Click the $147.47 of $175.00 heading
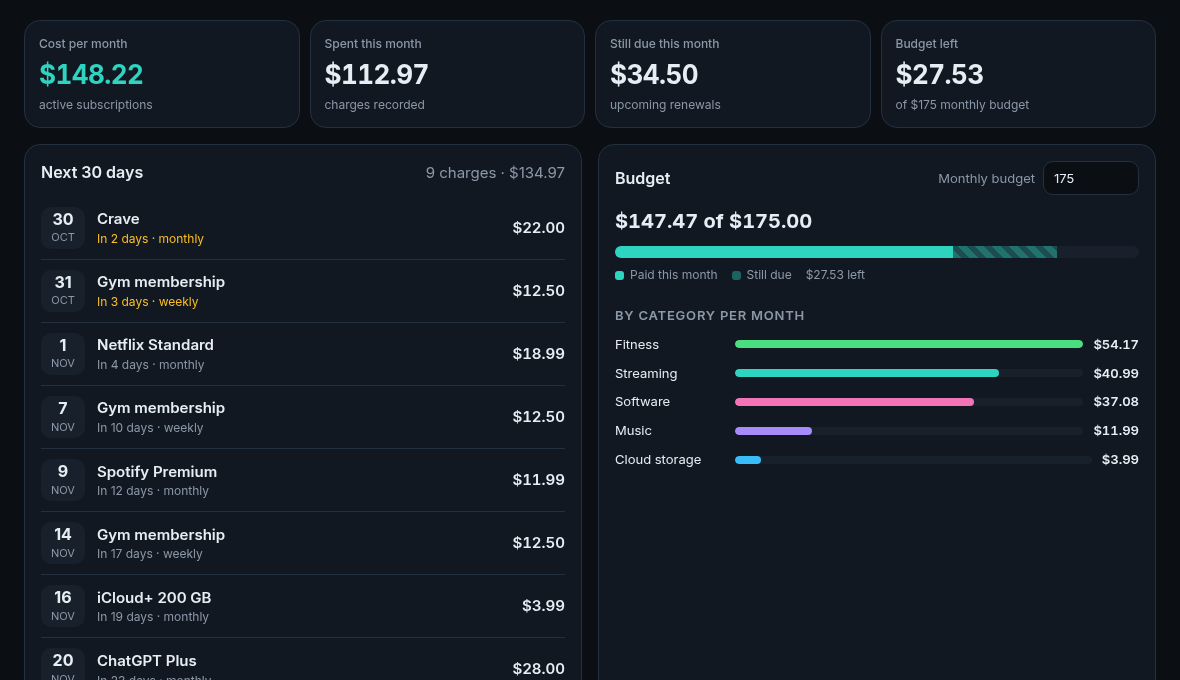 pyautogui.click(x=713, y=221)
